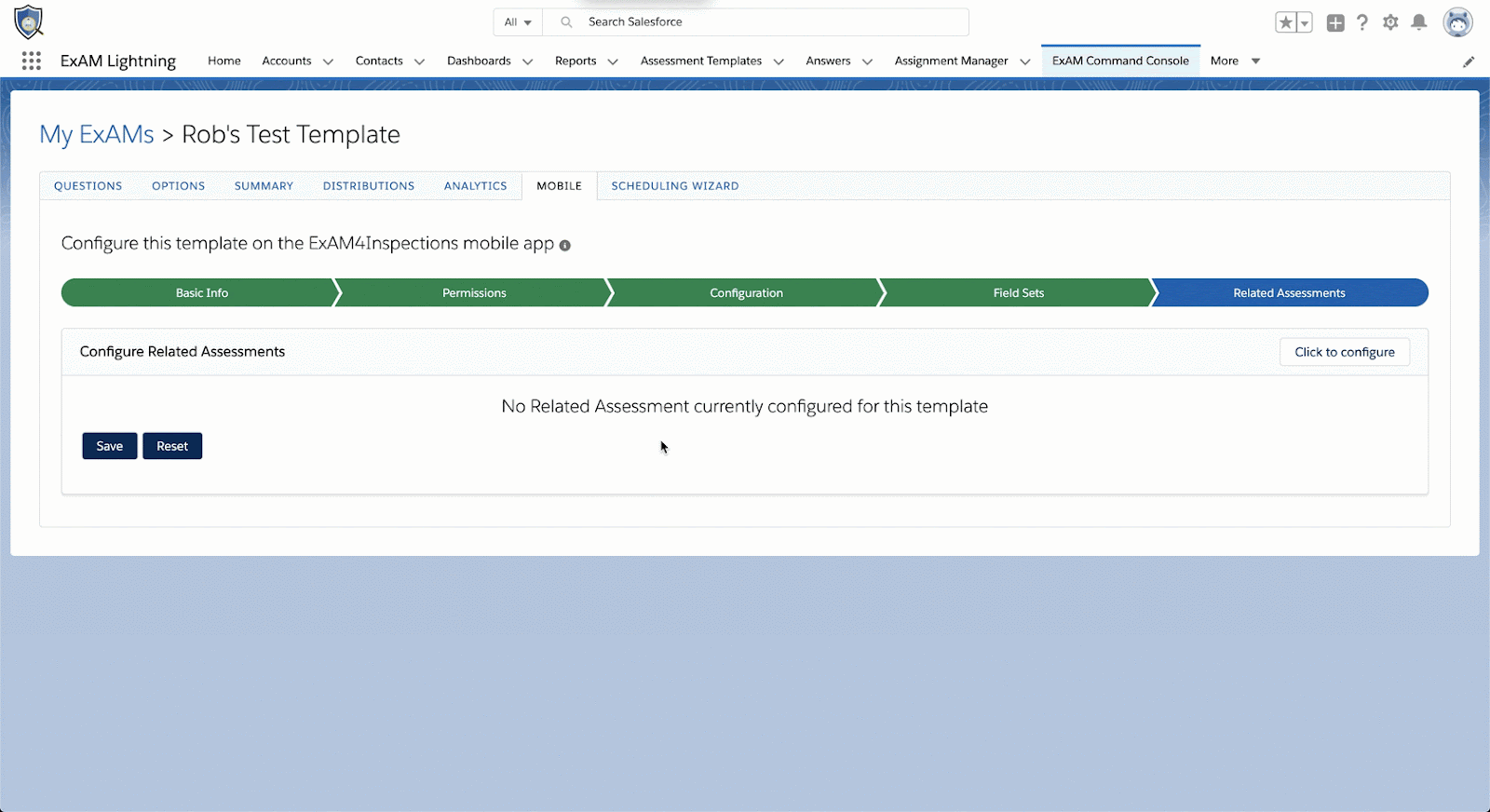Expand the Reports menu chevron
1490x812 pixels.
613,61
